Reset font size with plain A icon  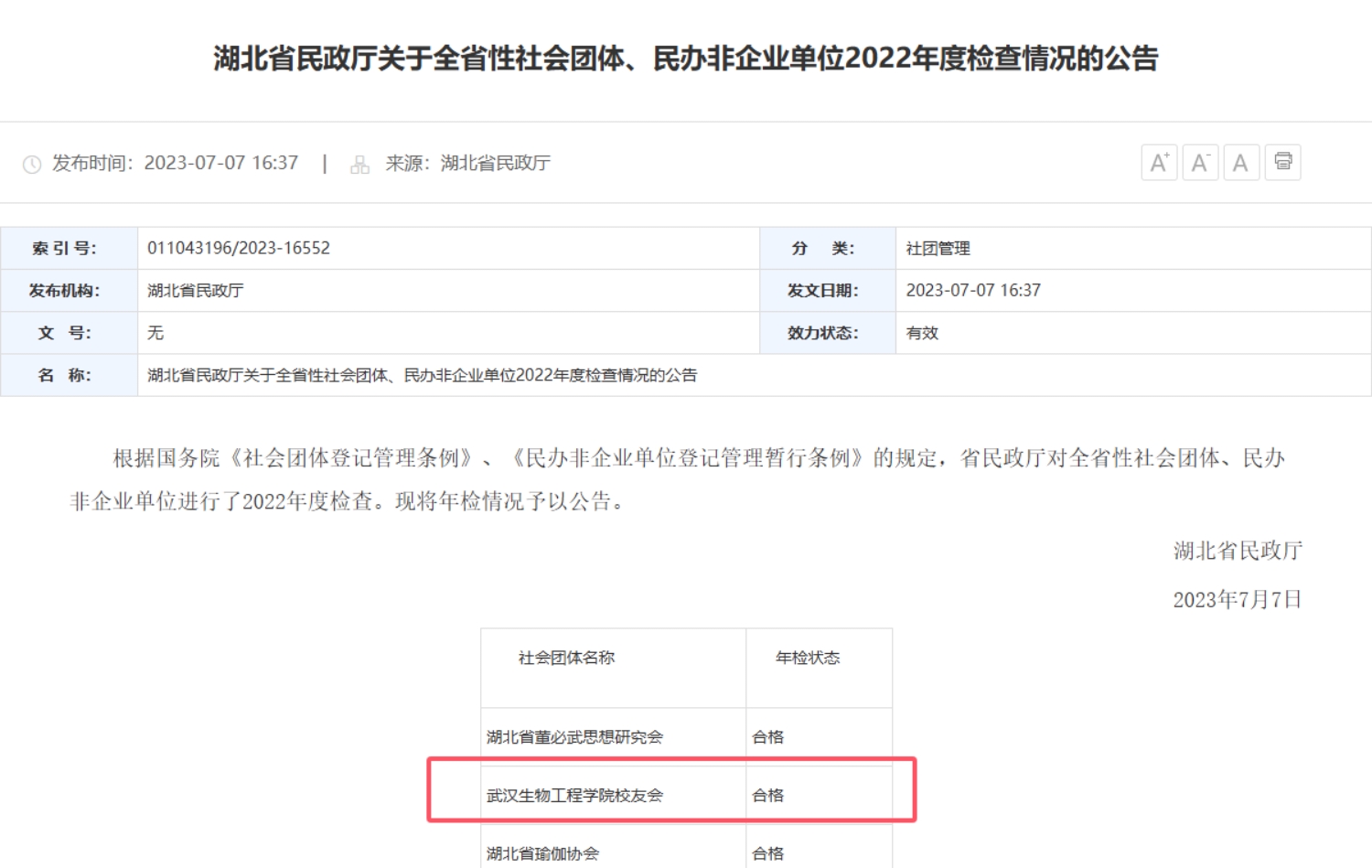point(1241,163)
